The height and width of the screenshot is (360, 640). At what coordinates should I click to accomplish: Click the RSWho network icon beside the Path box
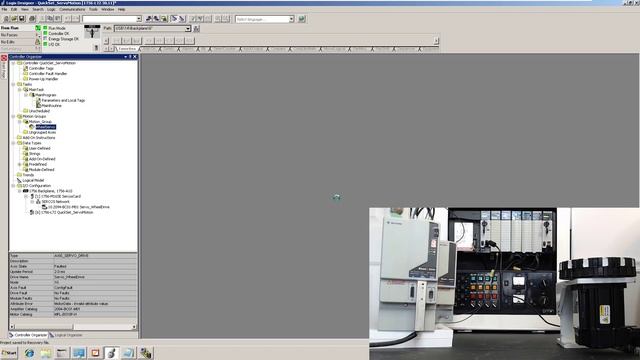click(x=196, y=29)
